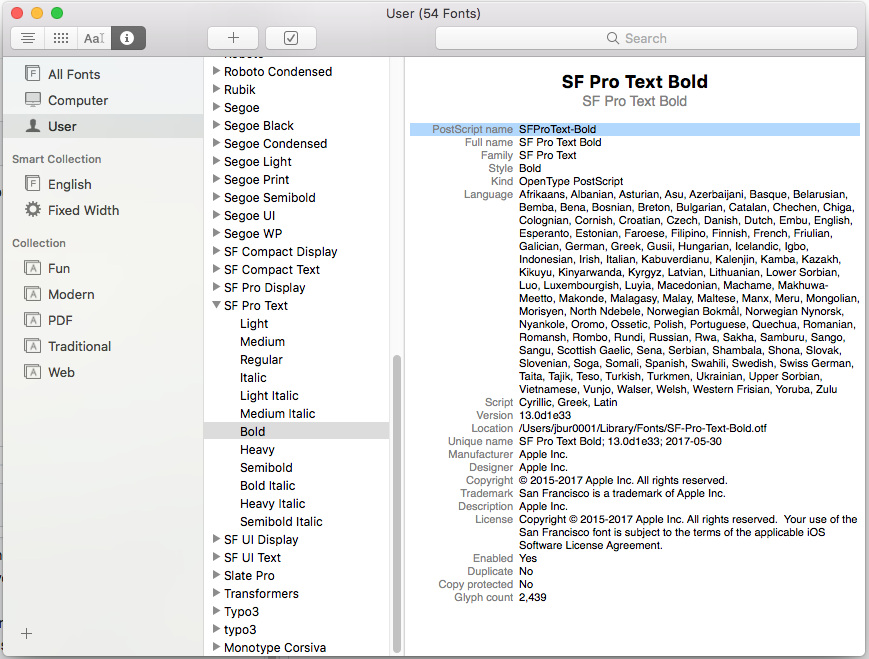Click the yellow minimize window button
Viewport: 869px width, 659px height.
(37, 13)
